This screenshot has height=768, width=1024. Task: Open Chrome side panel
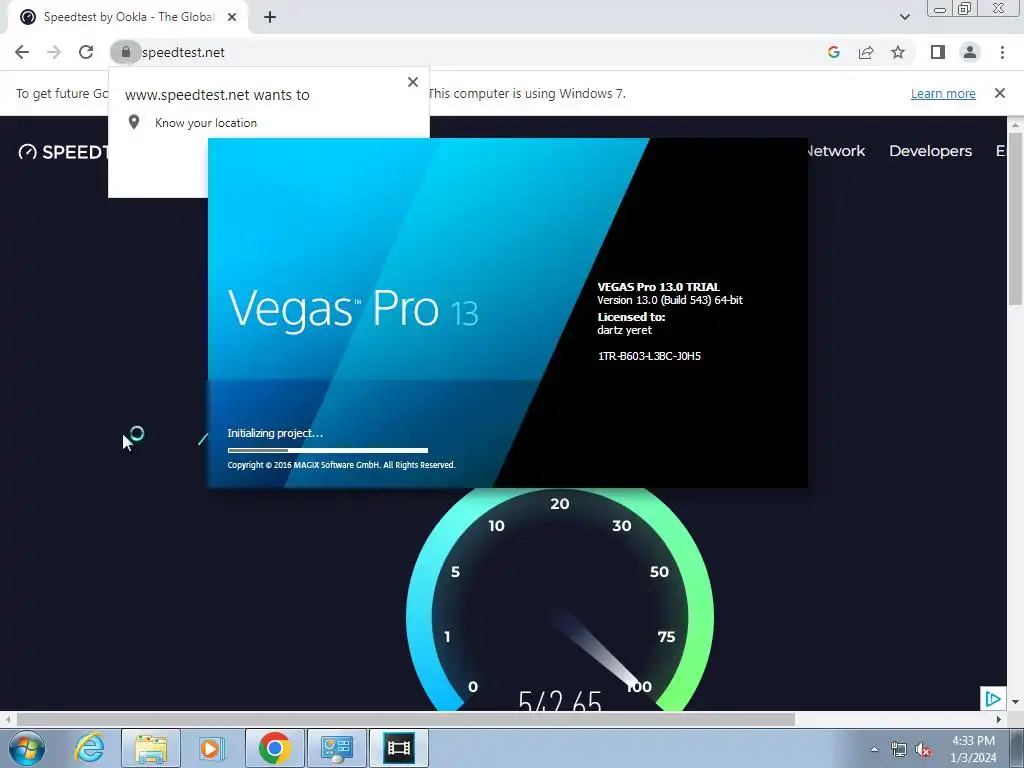938,52
